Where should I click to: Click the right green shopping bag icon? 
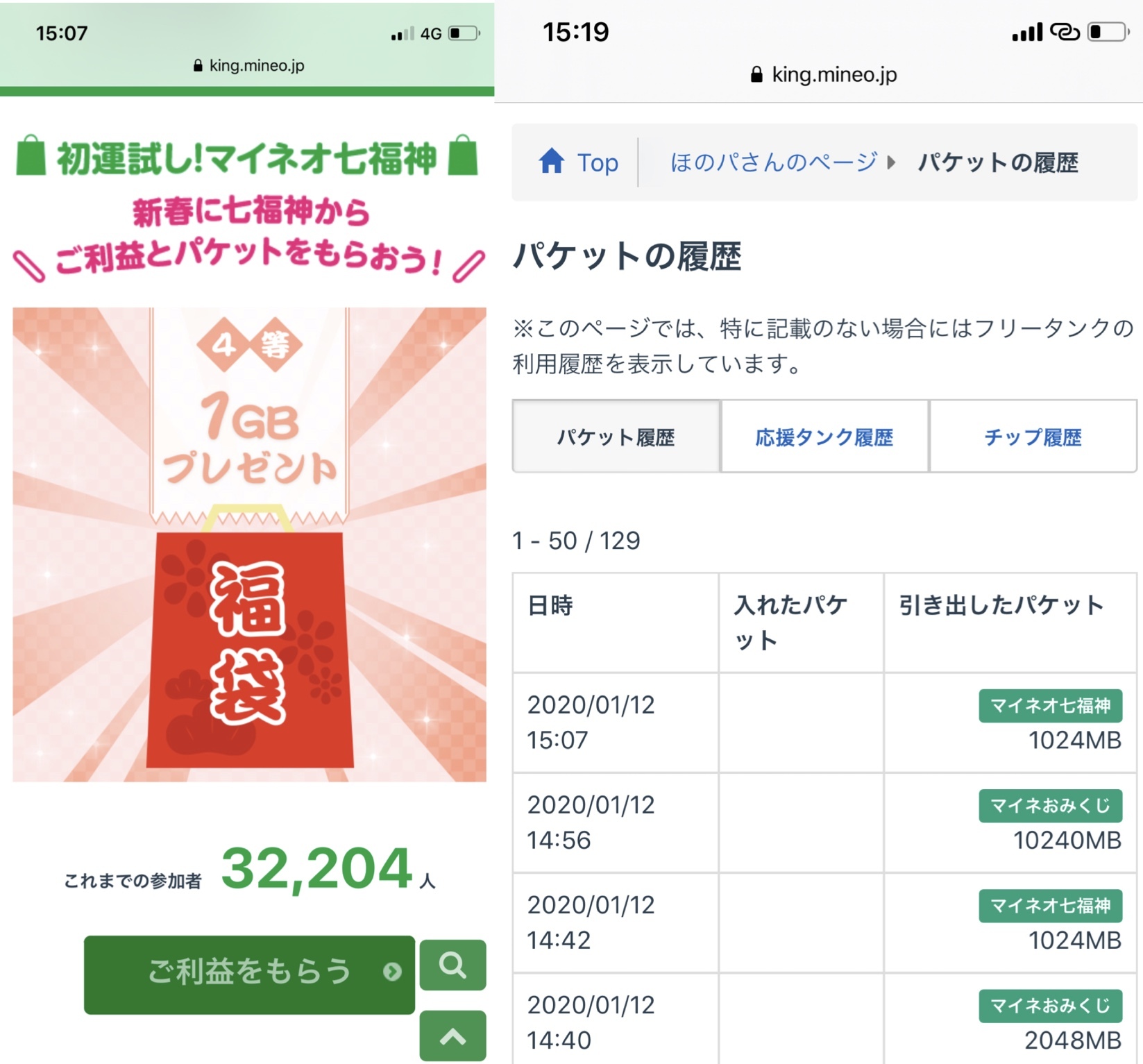[x=464, y=155]
